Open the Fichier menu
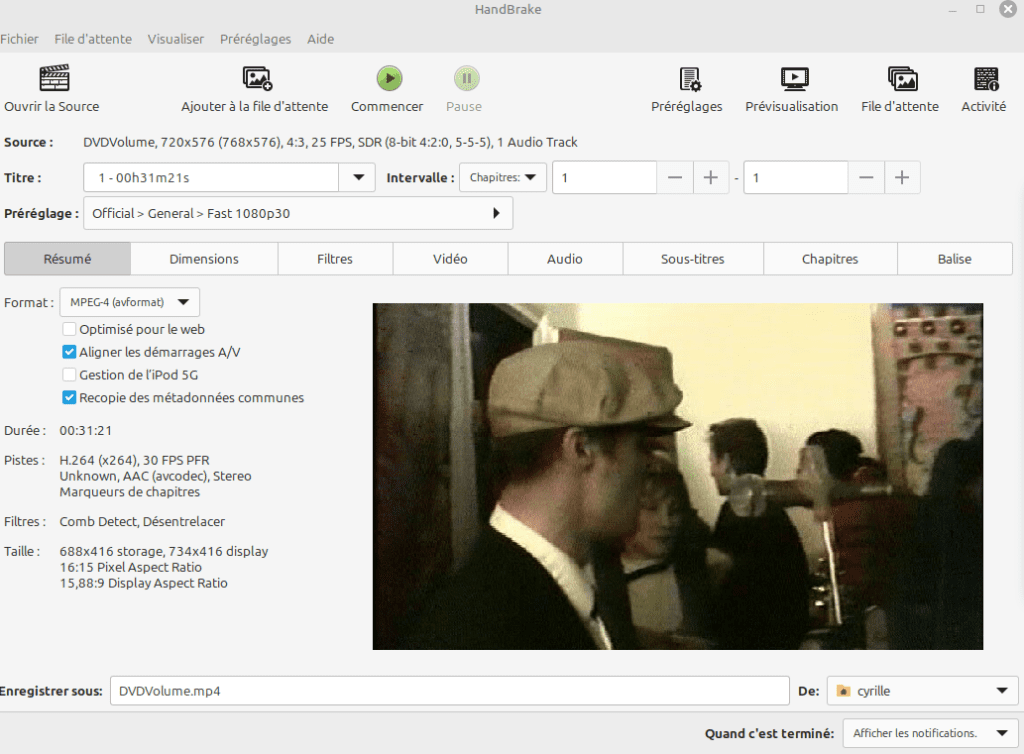 19,39
